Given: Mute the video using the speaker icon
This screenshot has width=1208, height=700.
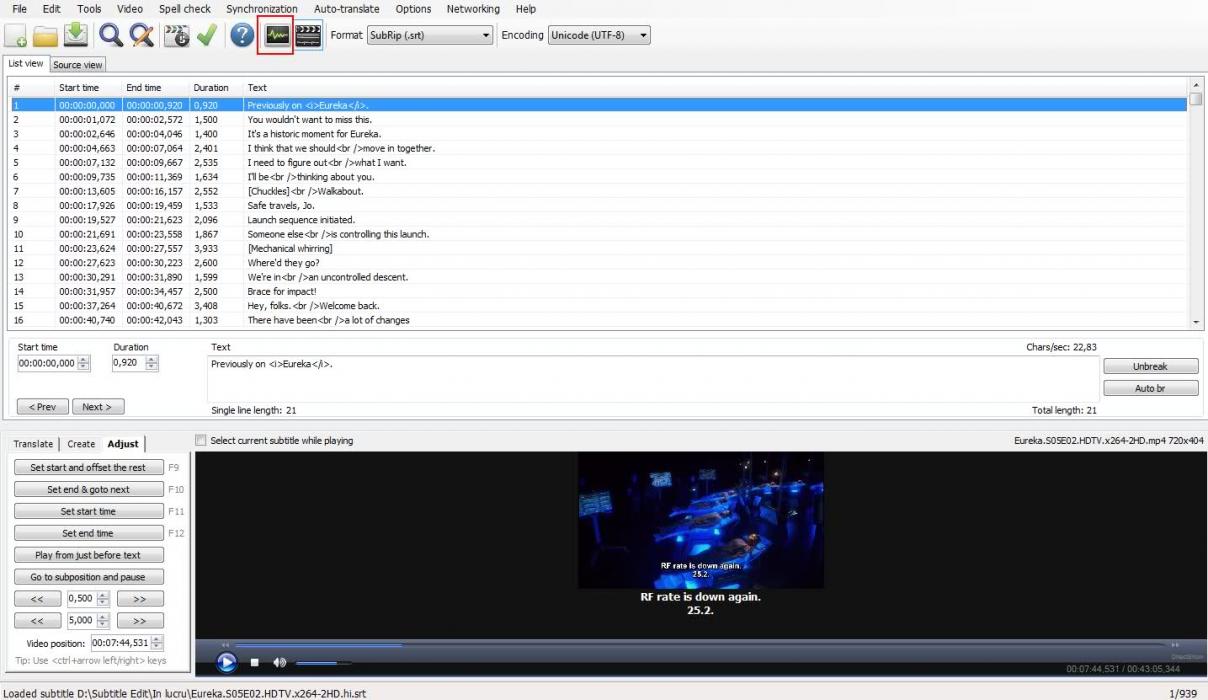Looking at the screenshot, I should pyautogui.click(x=280, y=662).
